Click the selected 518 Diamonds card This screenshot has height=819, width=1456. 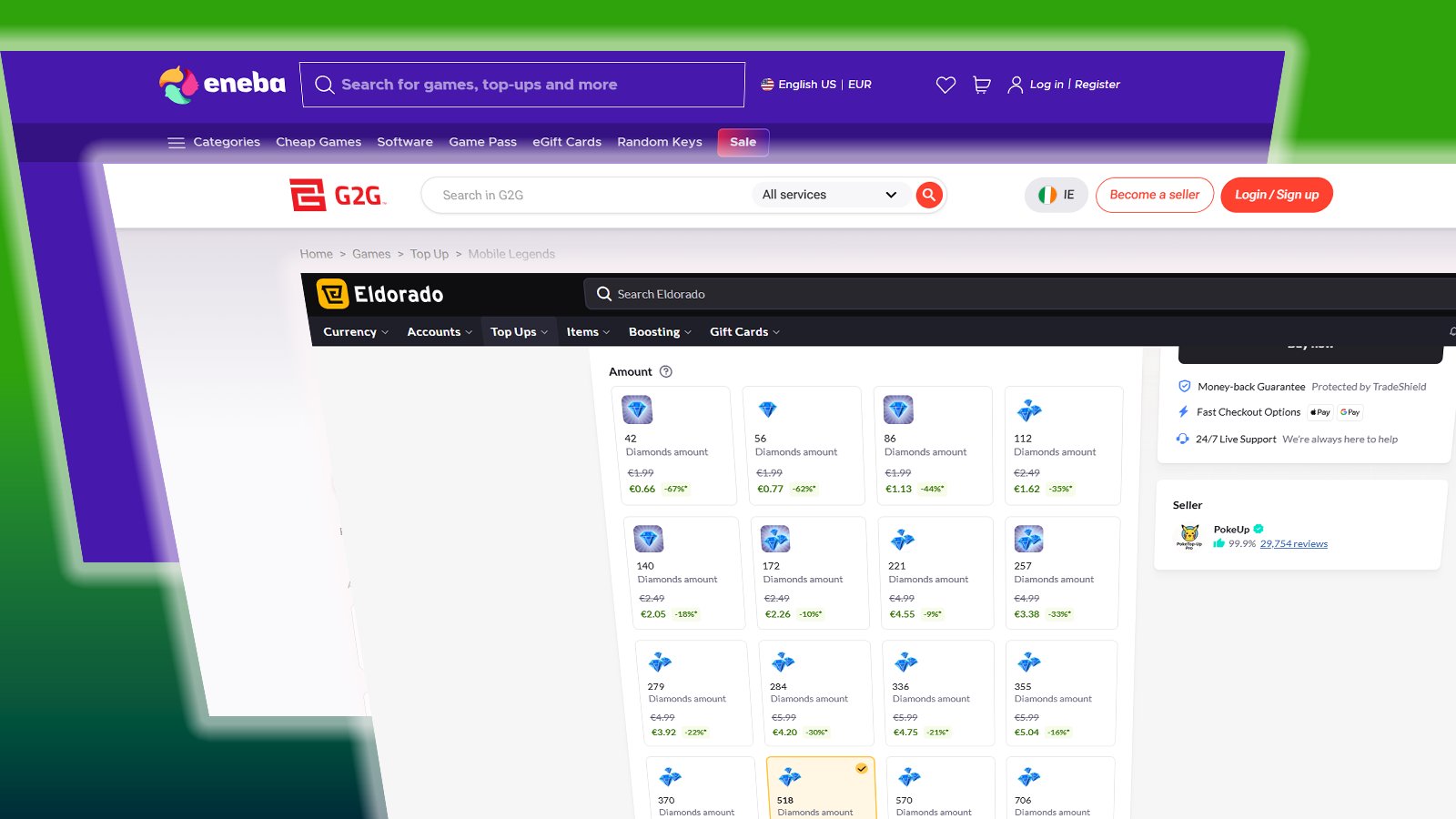coord(821,788)
